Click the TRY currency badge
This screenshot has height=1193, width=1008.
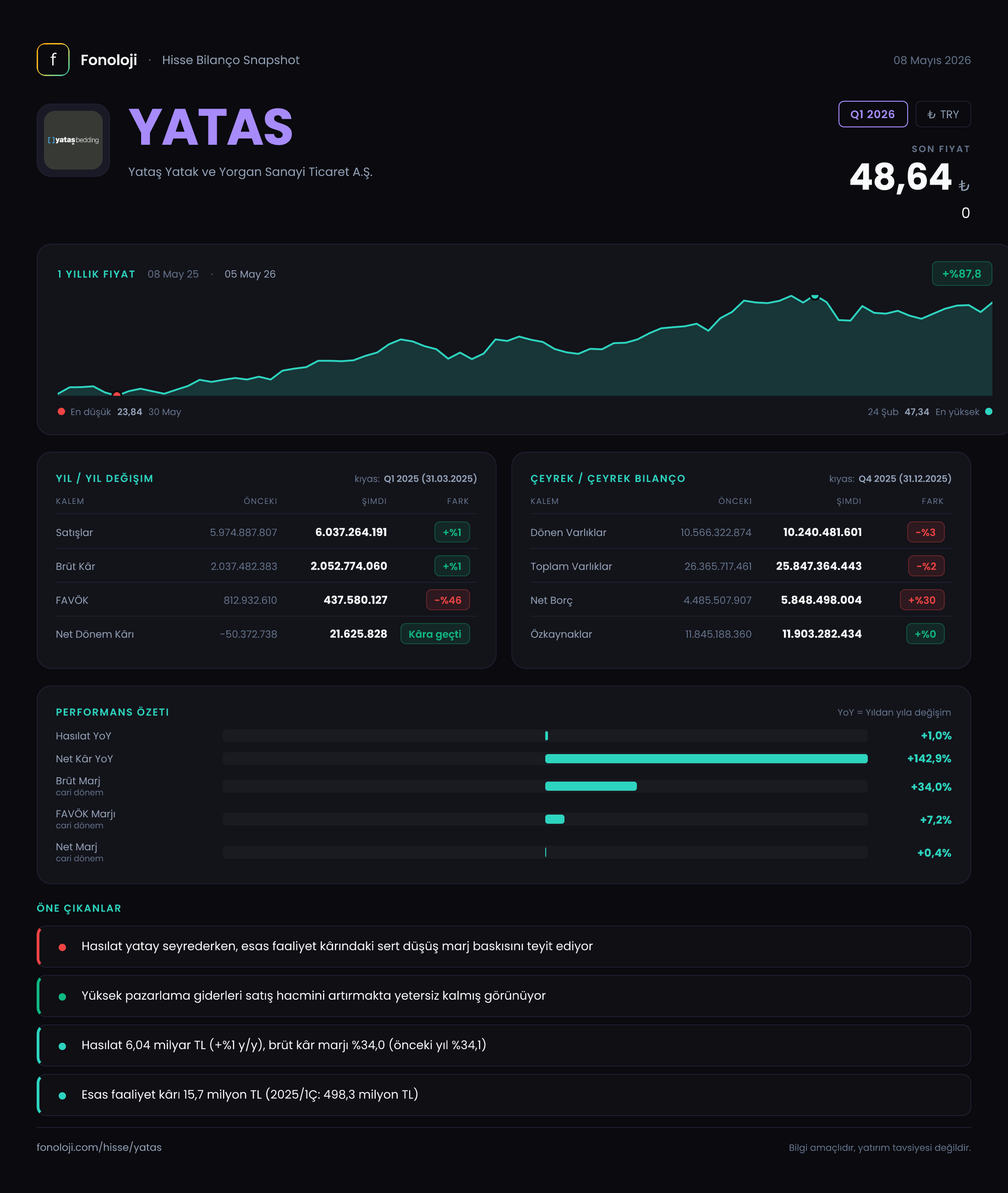pyautogui.click(x=943, y=114)
